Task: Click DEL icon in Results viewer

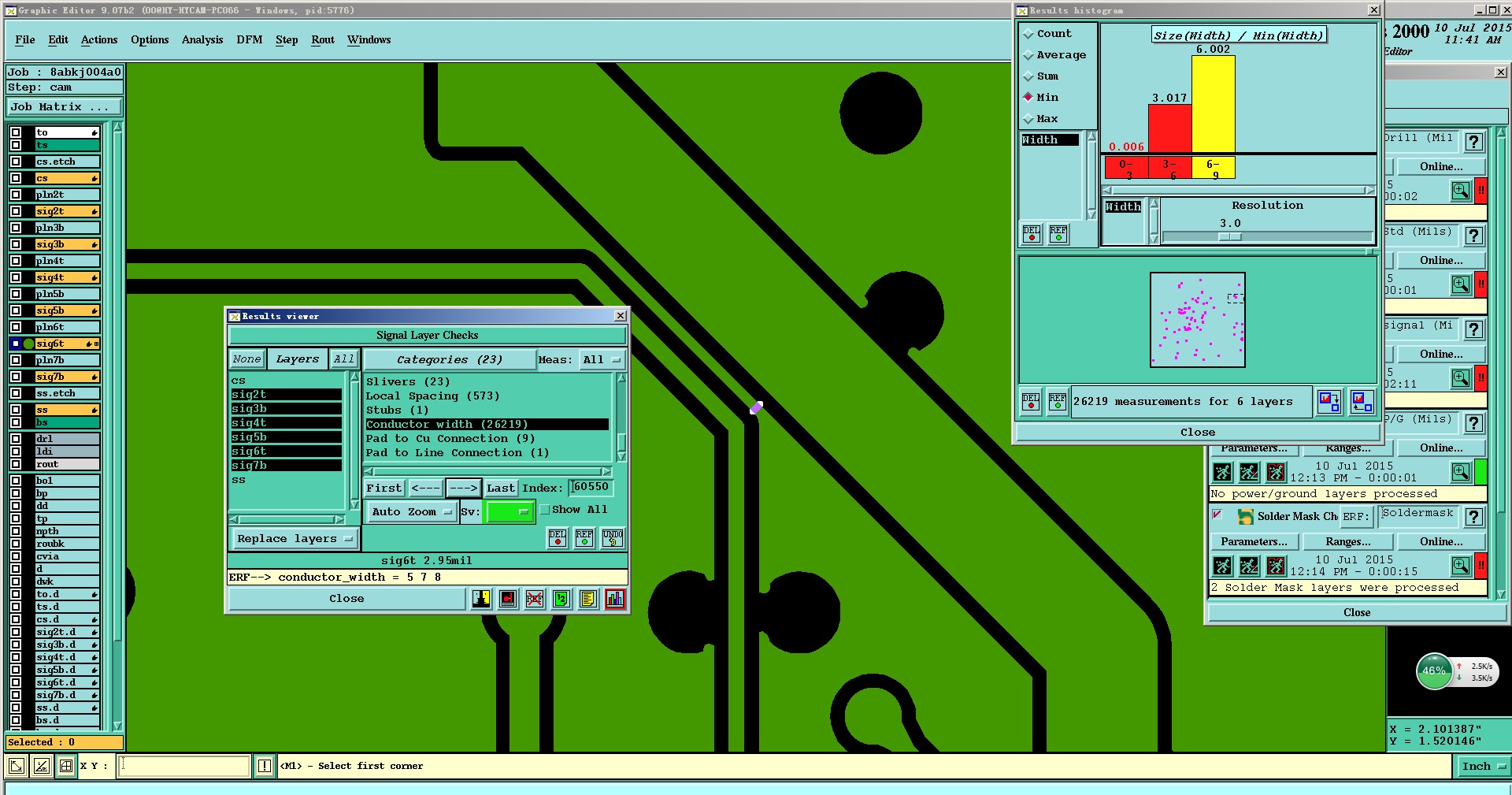Action: pos(558,538)
